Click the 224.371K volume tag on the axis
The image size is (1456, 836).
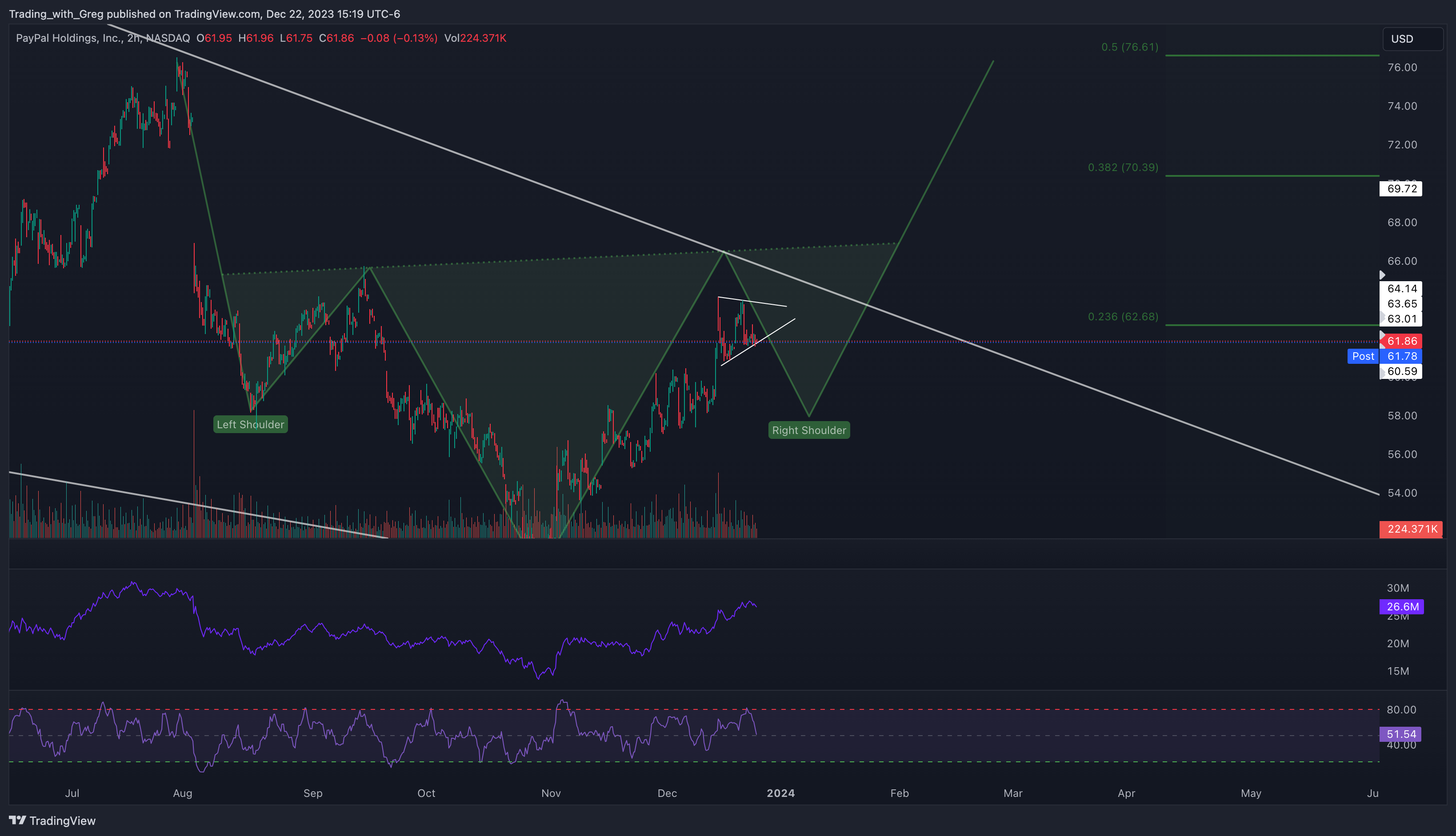pos(1411,529)
